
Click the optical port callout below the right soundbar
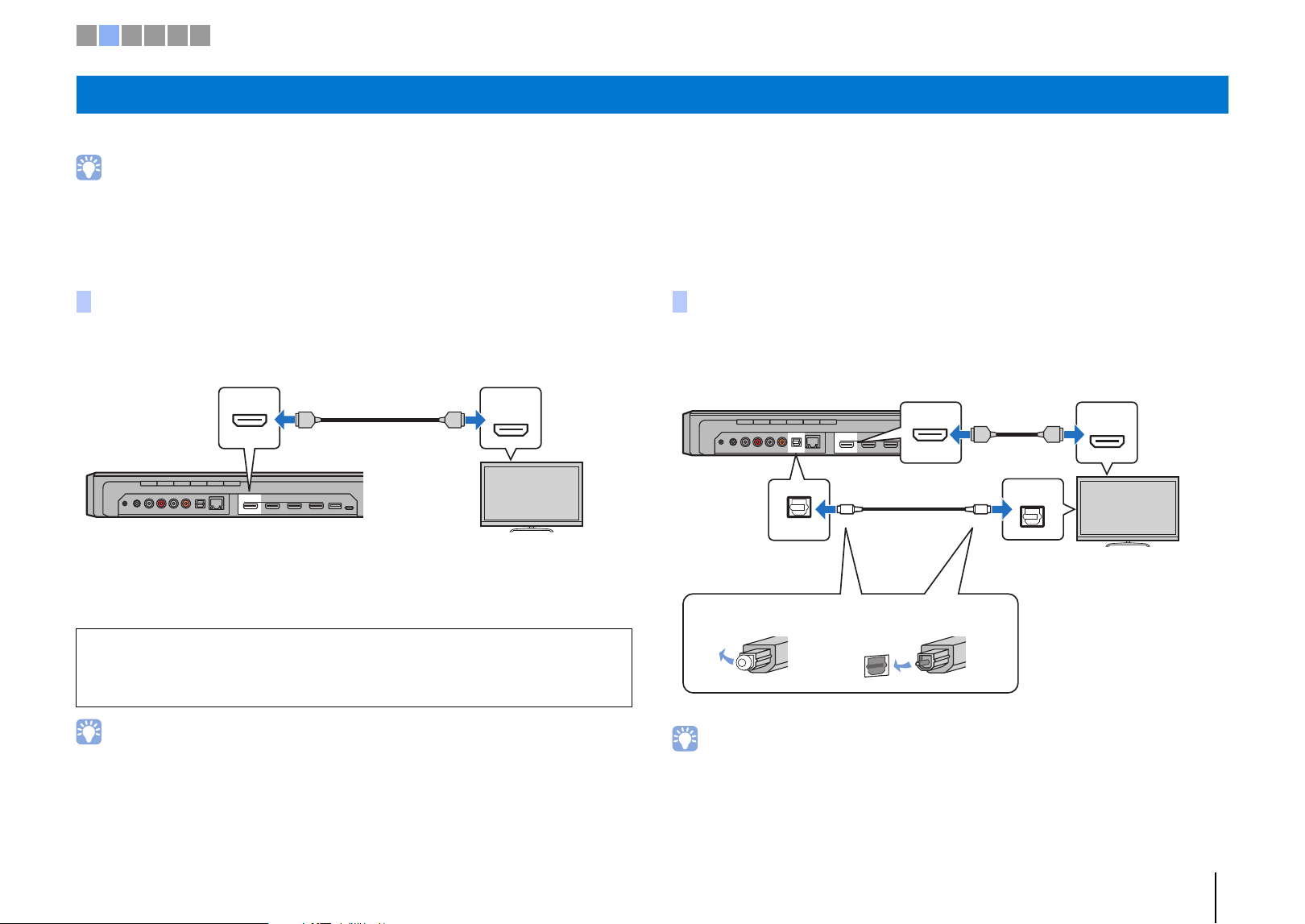point(799,509)
